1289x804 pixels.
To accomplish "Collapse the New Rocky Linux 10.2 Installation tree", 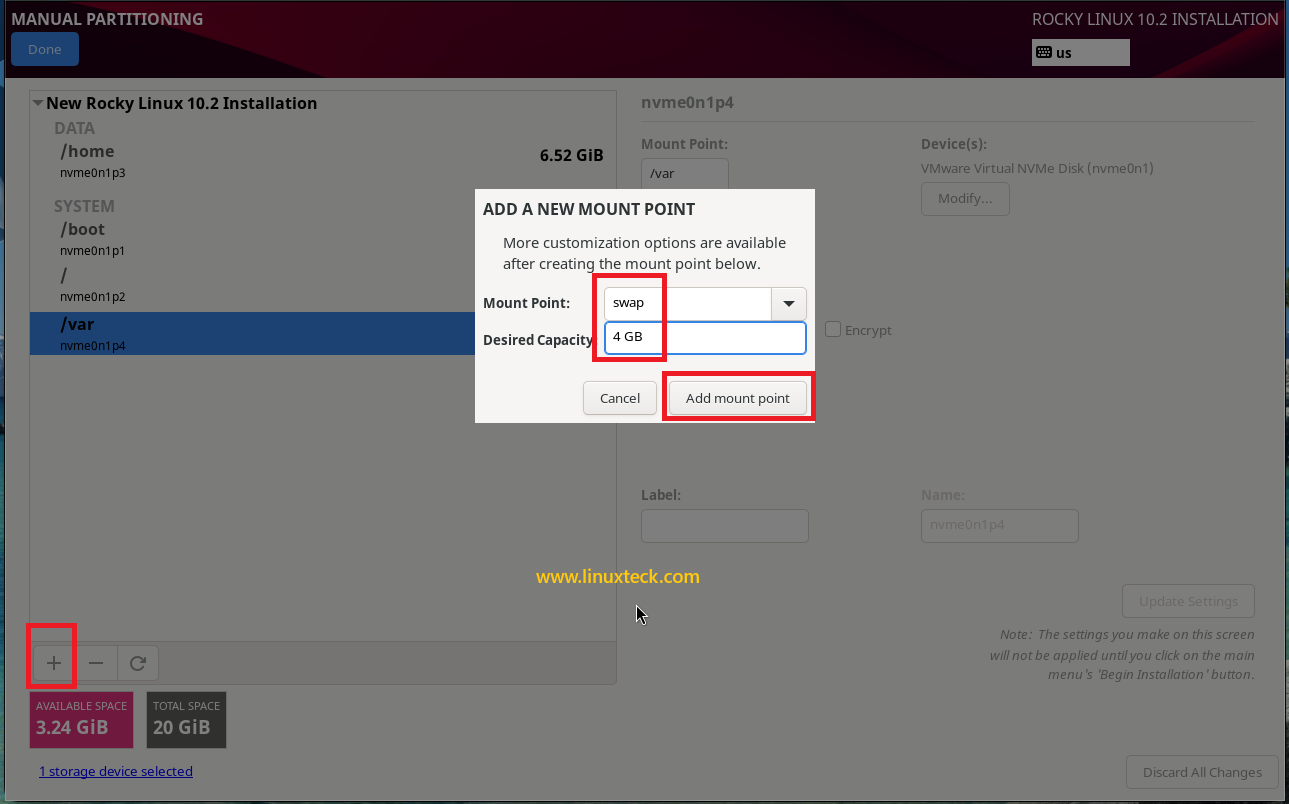I will (x=37, y=103).
